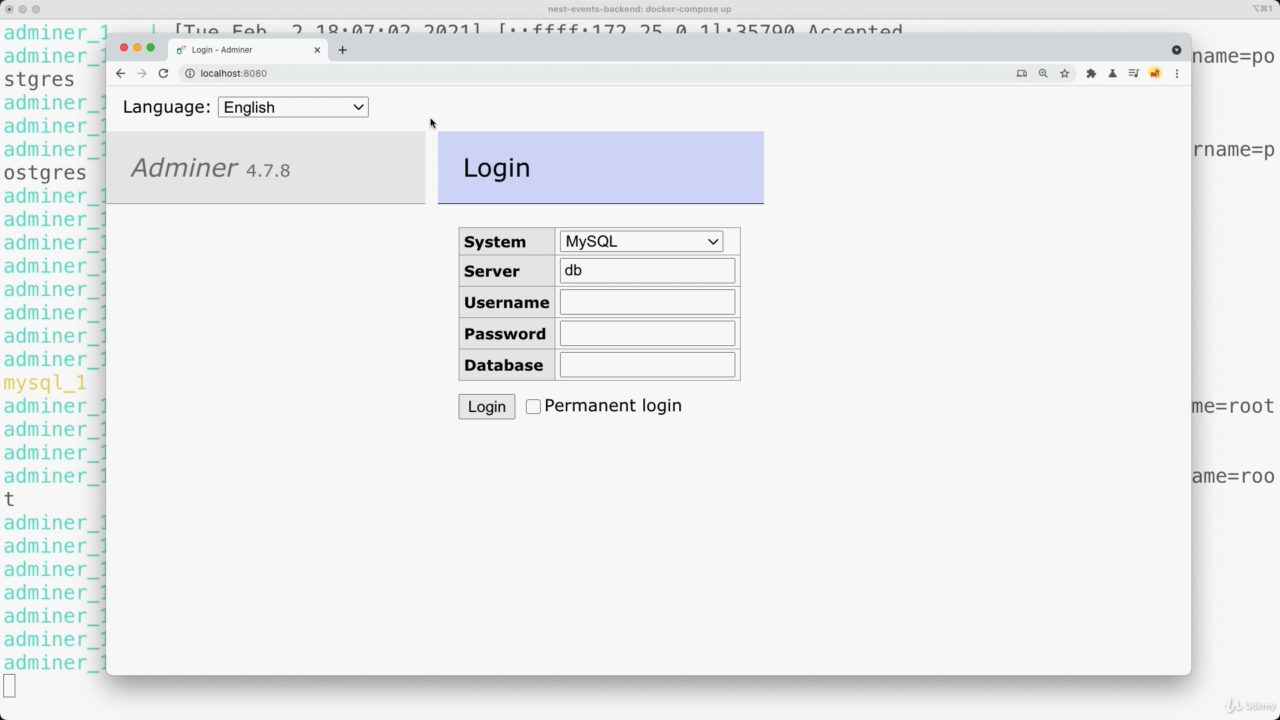The image size is (1280, 720).
Task: Open the Chrome three-dot menu
Action: (1176, 73)
